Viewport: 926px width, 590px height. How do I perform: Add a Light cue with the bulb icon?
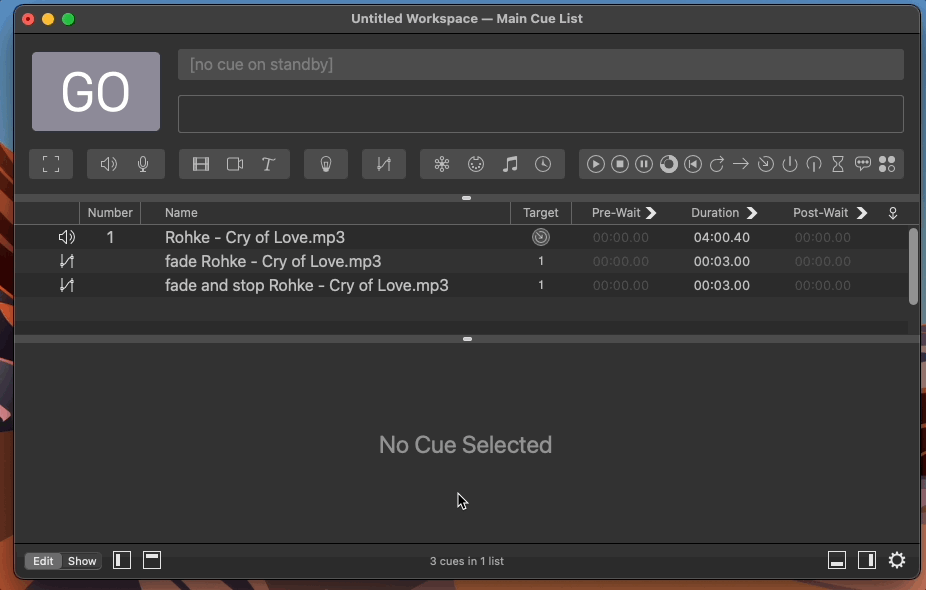tap(325, 164)
